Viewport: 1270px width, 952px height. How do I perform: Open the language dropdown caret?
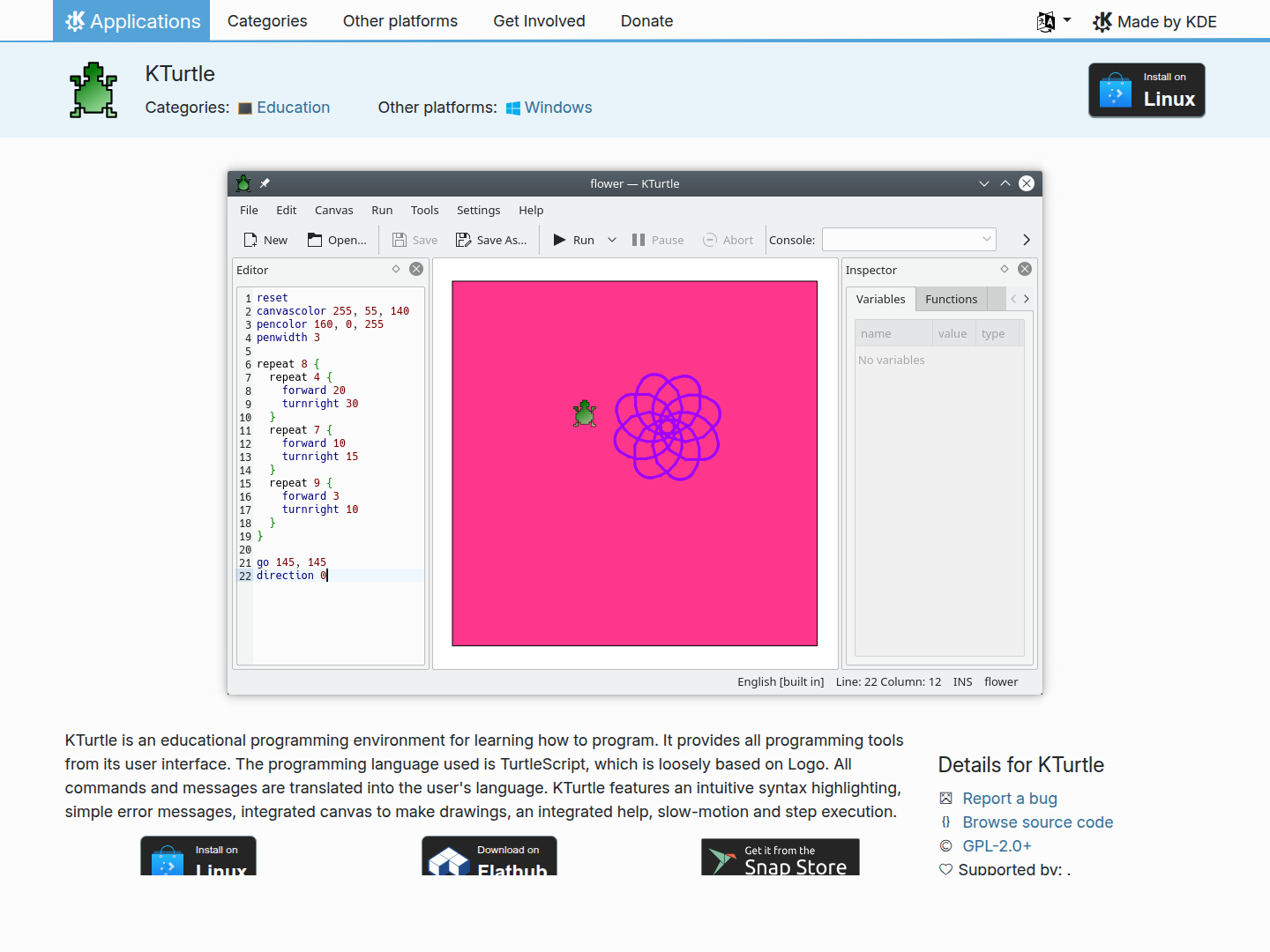coord(1067,20)
